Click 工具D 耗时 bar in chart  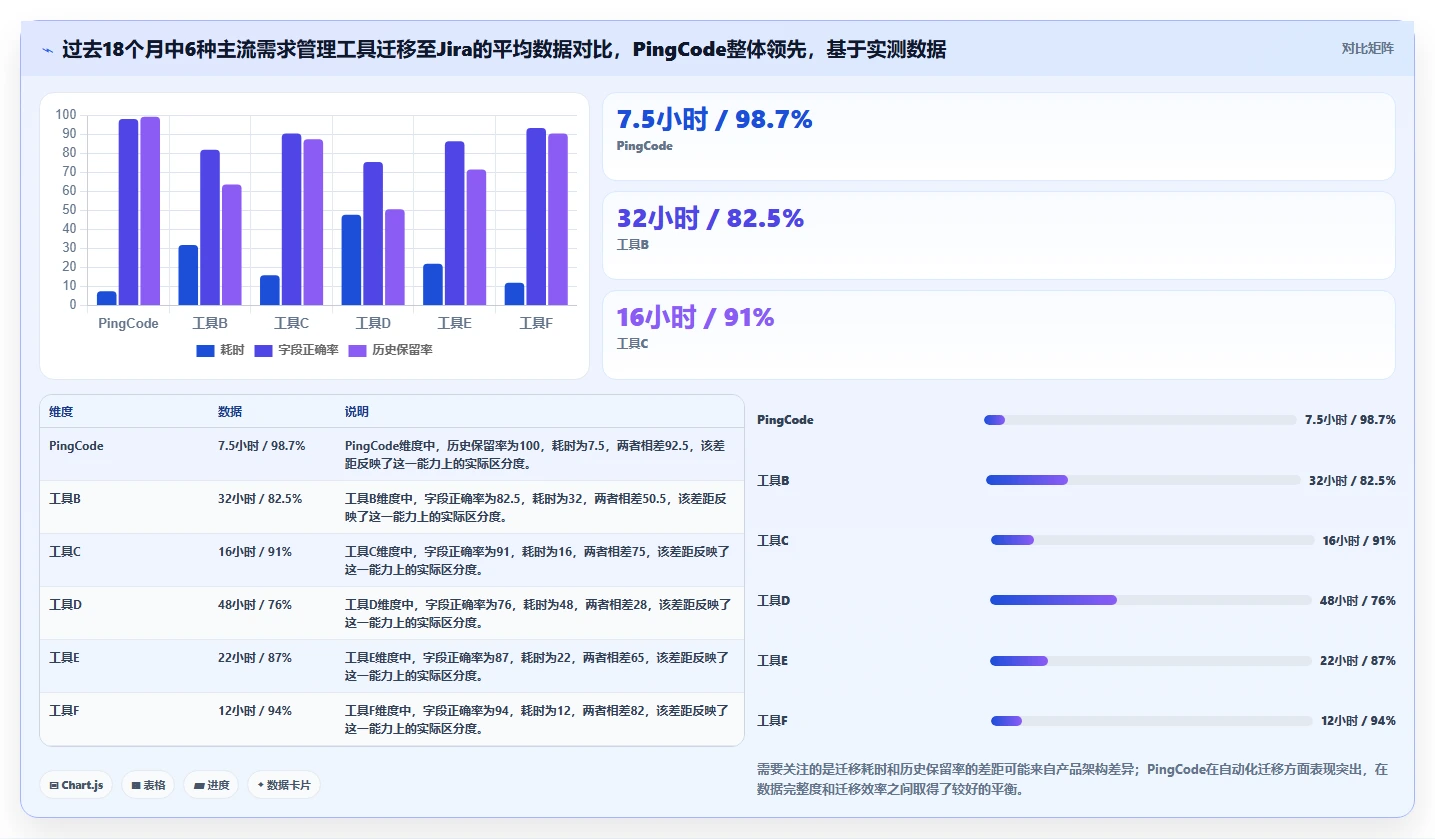(351, 260)
